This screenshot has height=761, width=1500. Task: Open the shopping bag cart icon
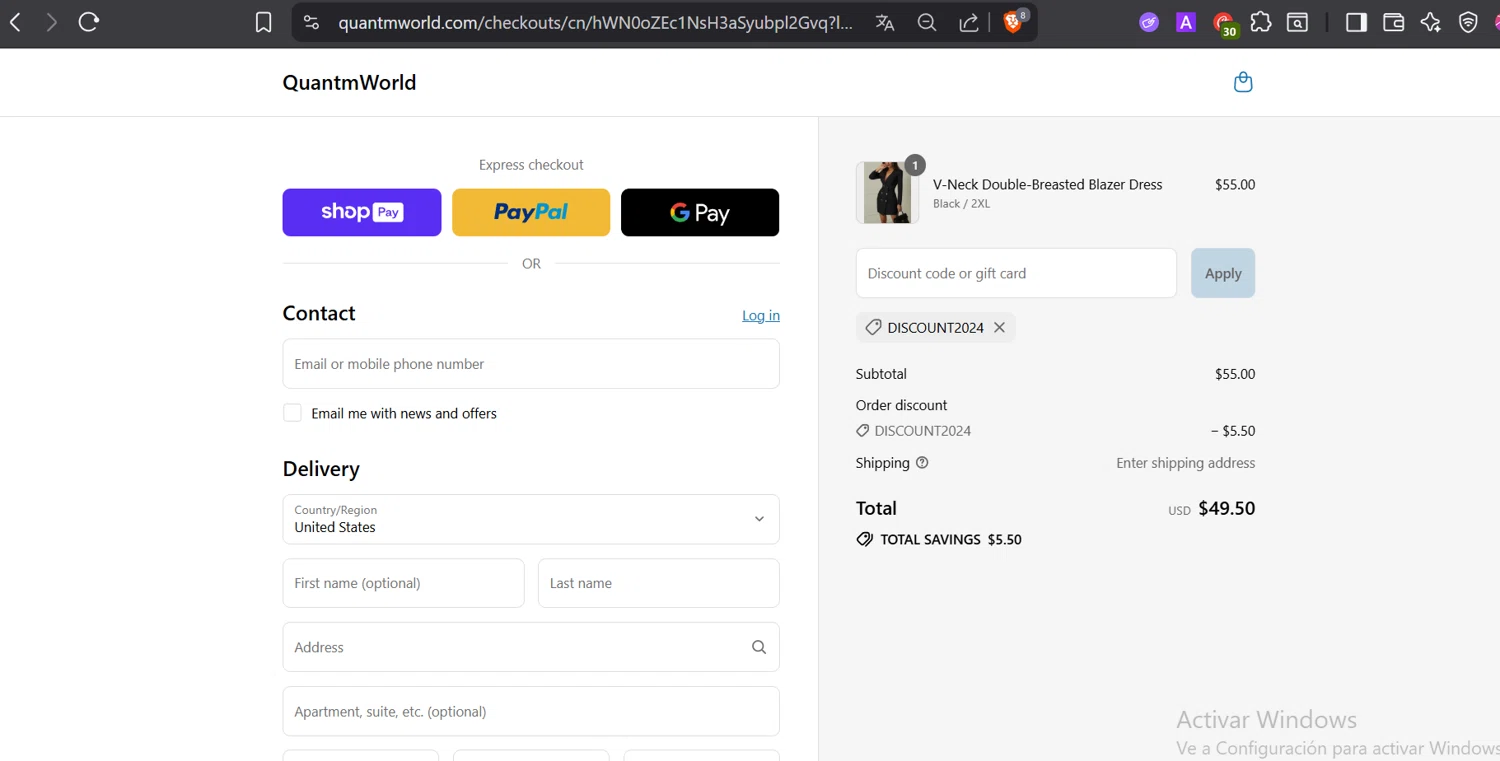(x=1243, y=82)
